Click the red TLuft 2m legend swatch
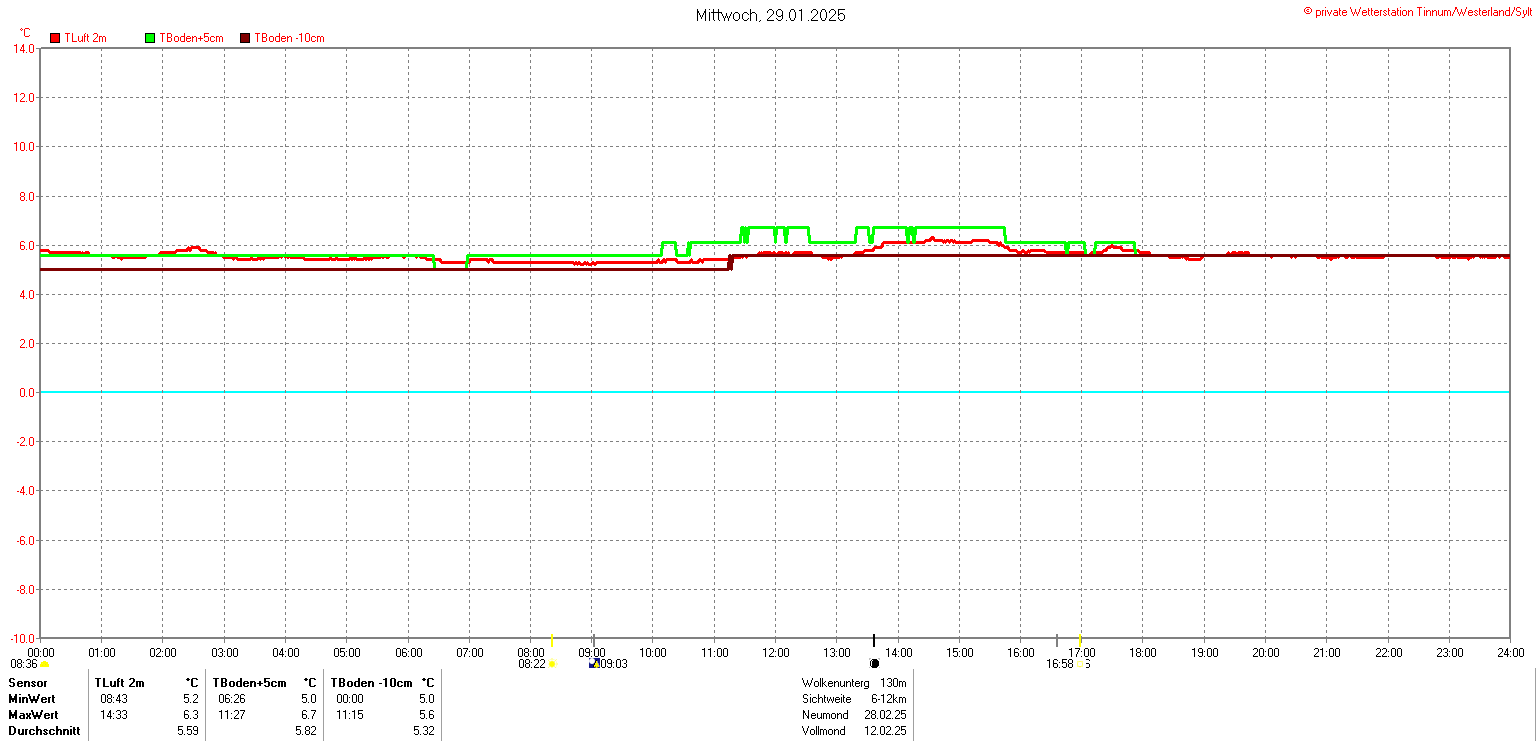Screen dimensions: 1536x741 coord(55,38)
